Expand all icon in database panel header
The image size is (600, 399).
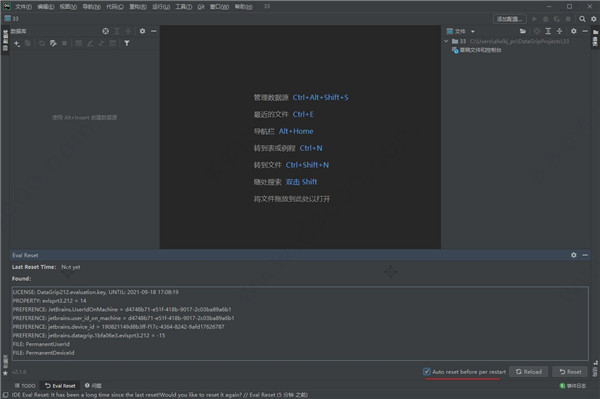pos(117,31)
